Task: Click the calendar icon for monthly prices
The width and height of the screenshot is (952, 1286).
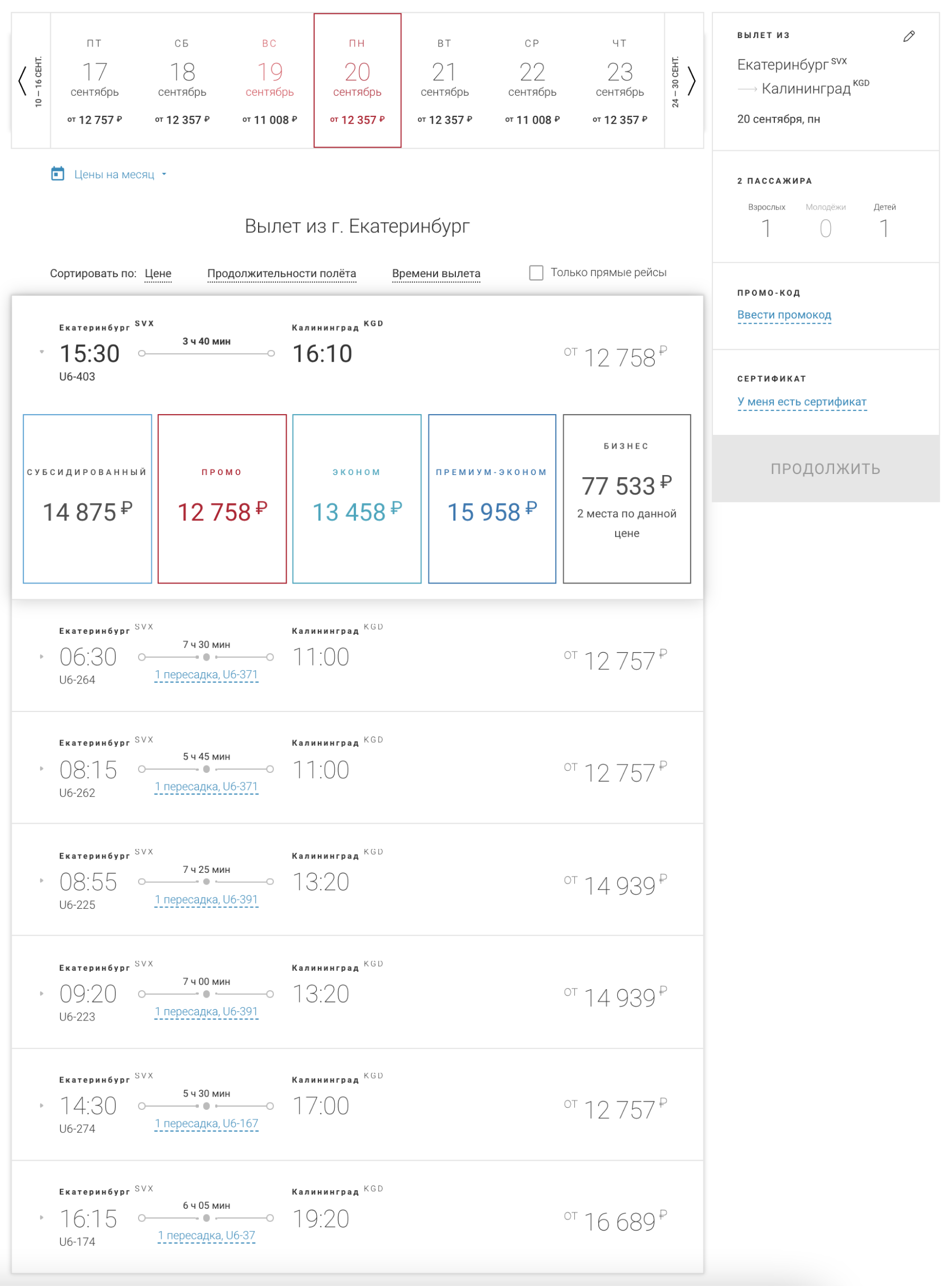Action: point(58,174)
